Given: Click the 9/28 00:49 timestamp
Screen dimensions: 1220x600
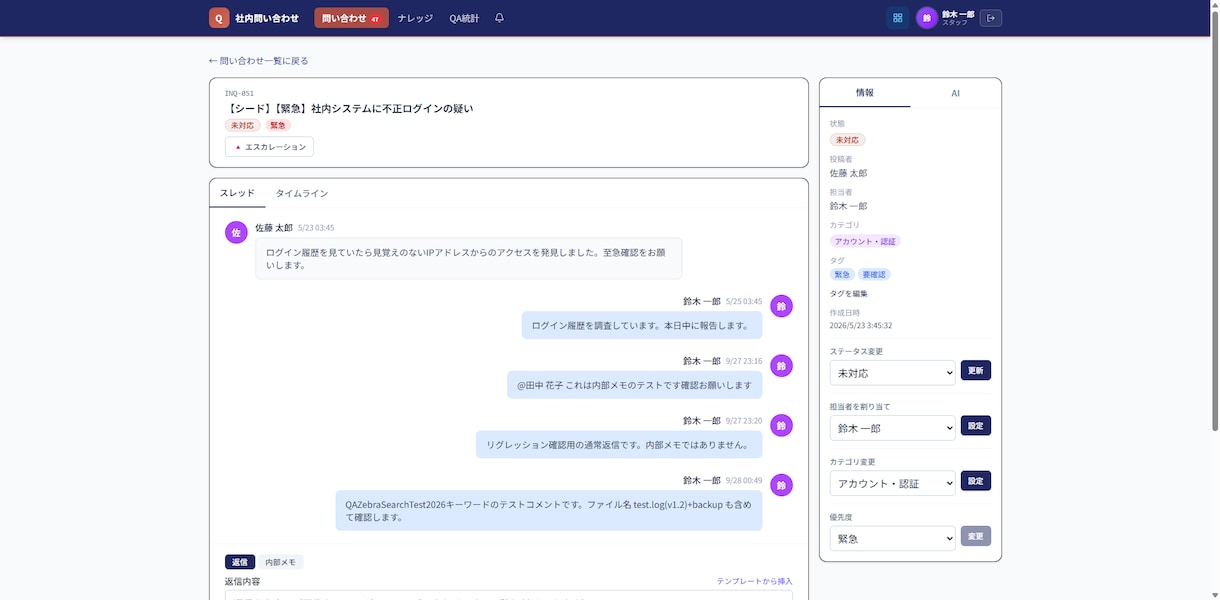Looking at the screenshot, I should [744, 481].
